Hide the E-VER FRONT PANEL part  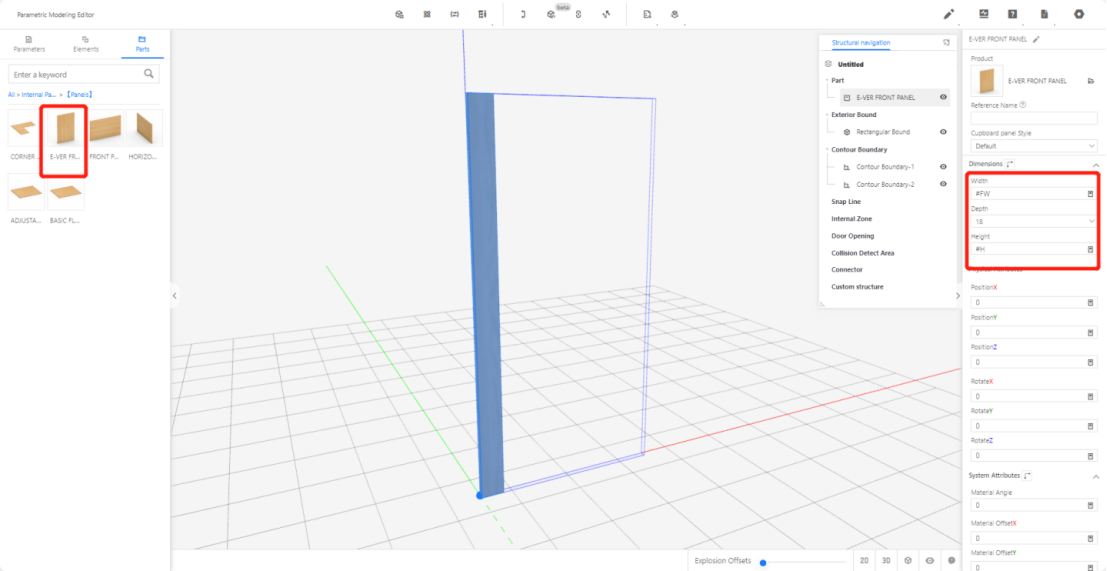click(943, 97)
